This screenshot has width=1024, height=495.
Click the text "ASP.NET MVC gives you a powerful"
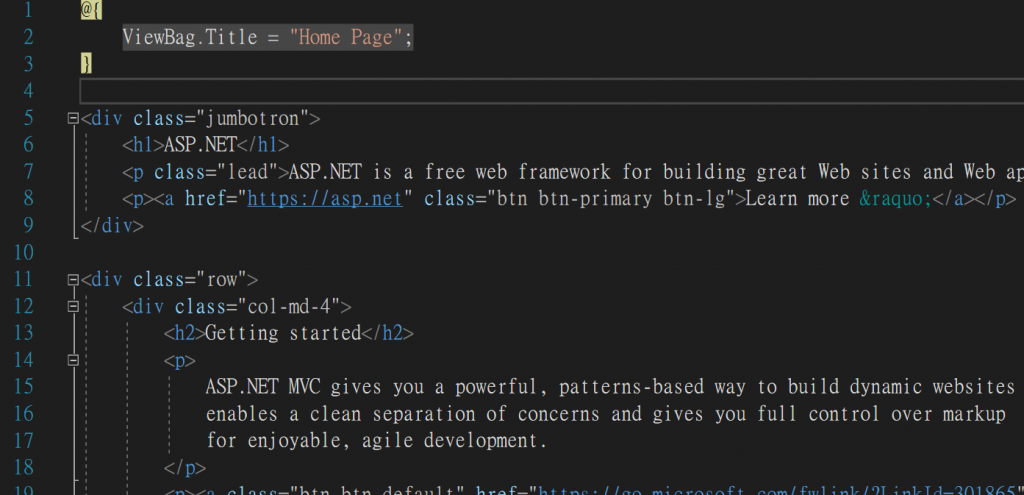[x=376, y=387]
